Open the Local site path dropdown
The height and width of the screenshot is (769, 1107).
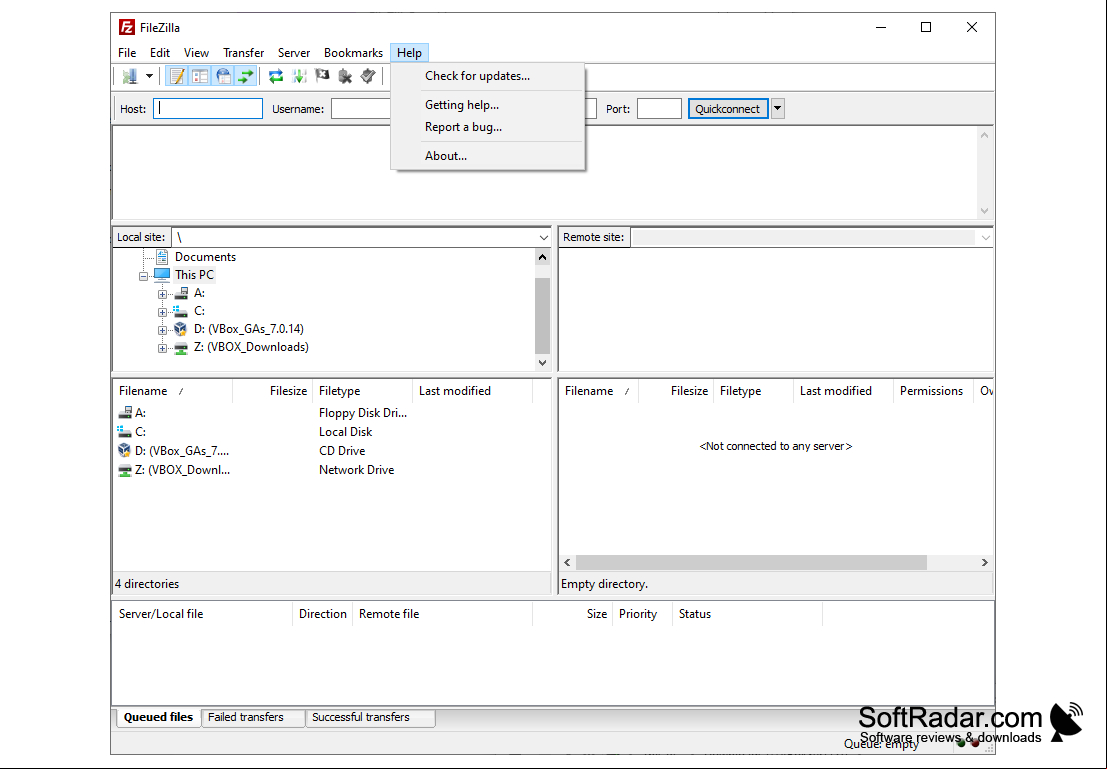point(543,238)
